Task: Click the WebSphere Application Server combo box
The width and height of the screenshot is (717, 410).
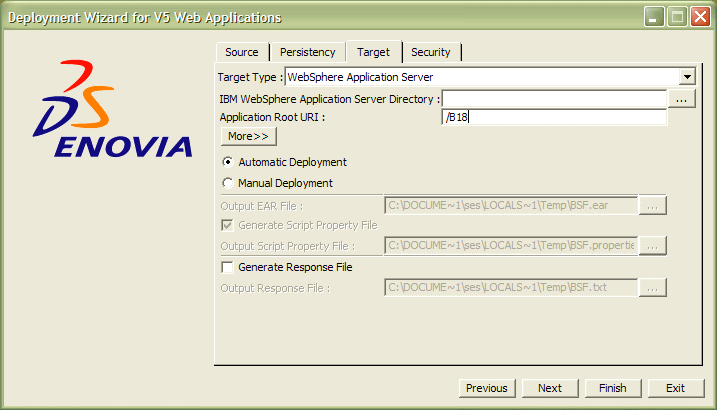Action: coord(490,77)
